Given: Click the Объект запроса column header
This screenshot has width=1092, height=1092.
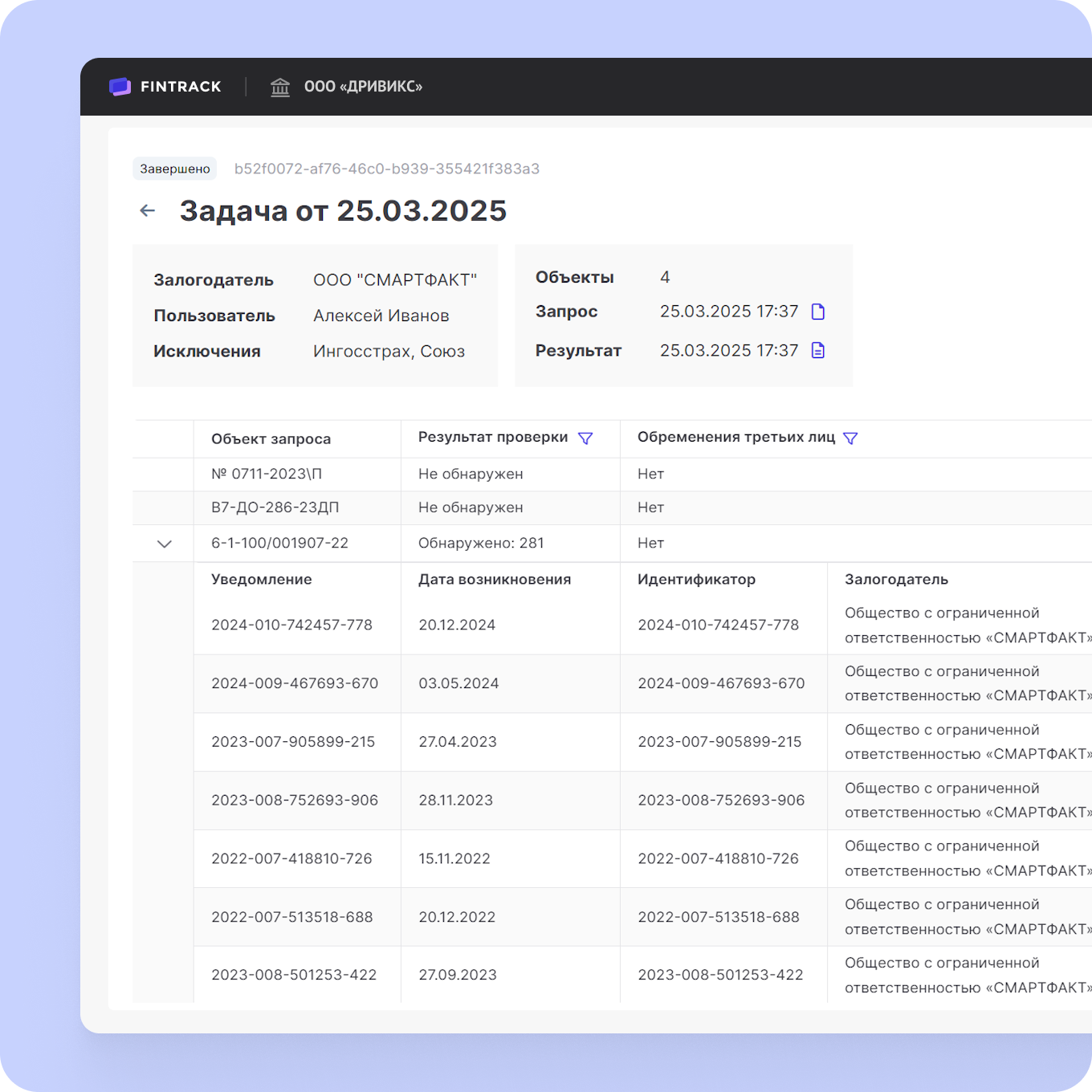Looking at the screenshot, I should click(271, 439).
